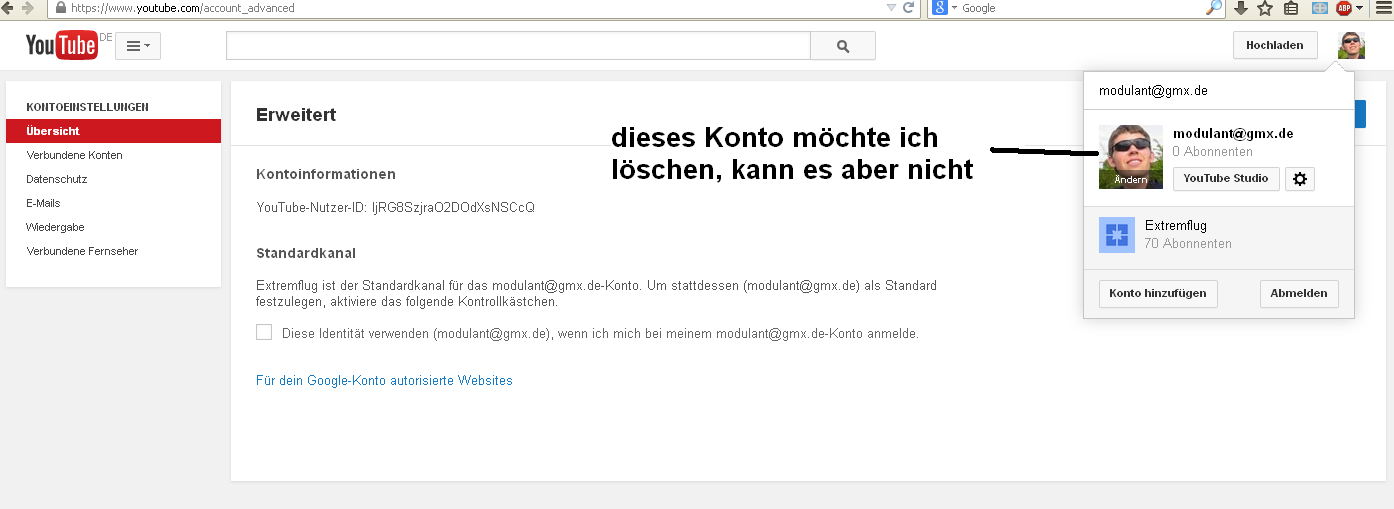The height and width of the screenshot is (509, 1394).
Task: Show the bookmarks list icon
Action: [x=1291, y=8]
